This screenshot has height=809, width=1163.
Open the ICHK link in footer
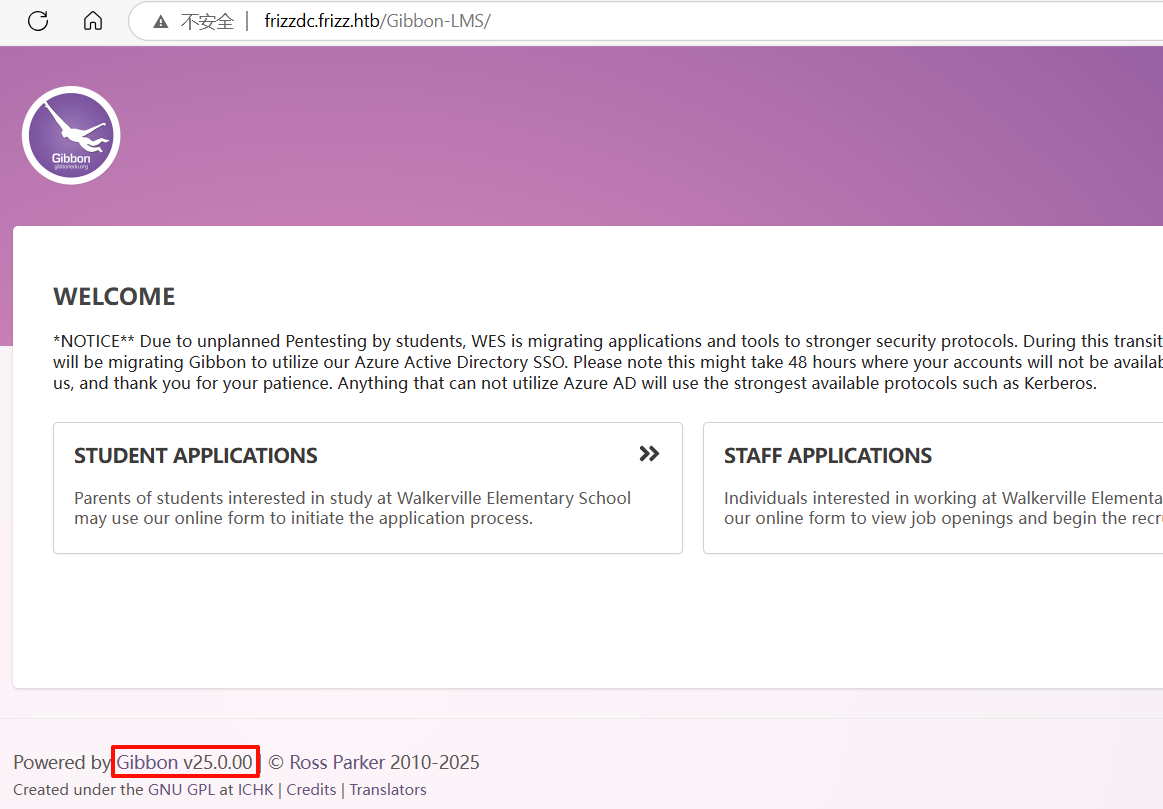click(256, 790)
